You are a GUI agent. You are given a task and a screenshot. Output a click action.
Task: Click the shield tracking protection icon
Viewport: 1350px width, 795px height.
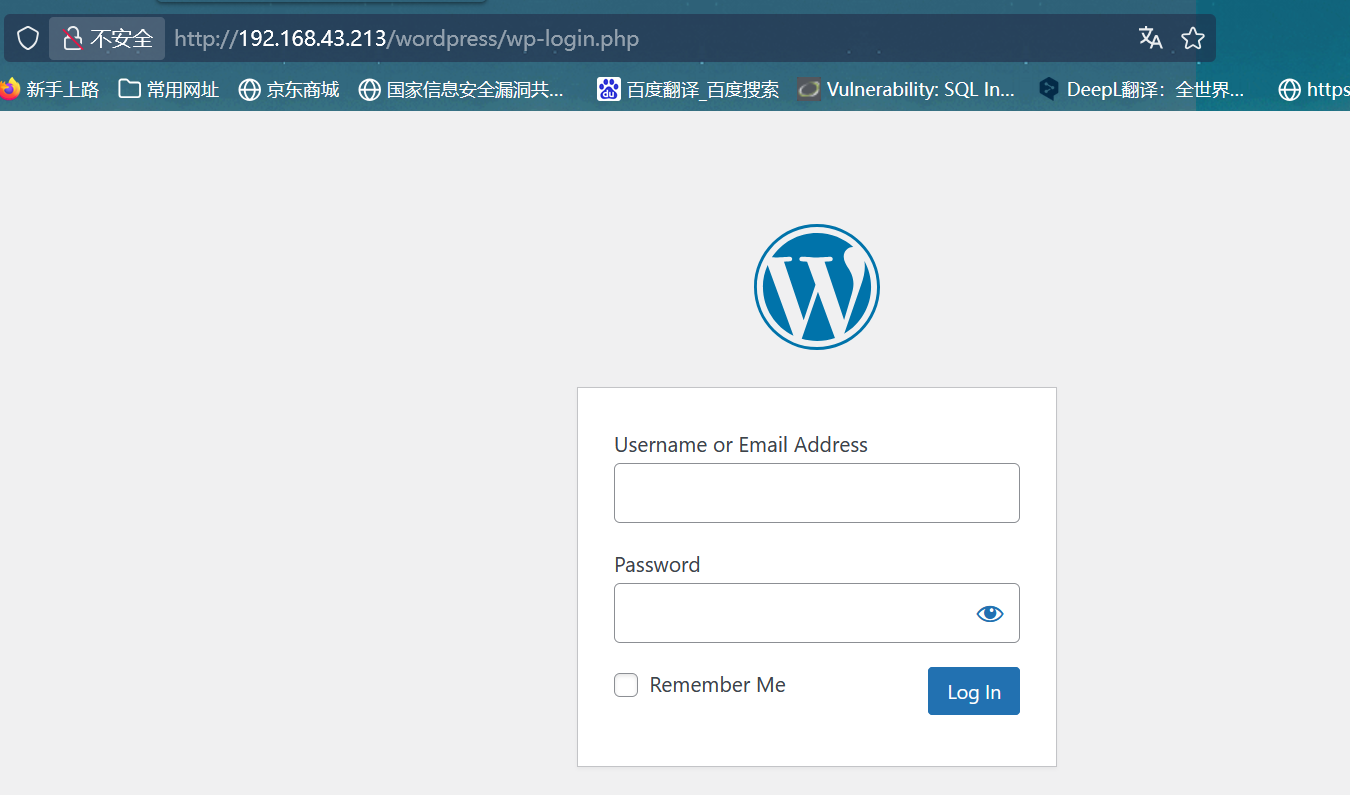tap(28, 39)
